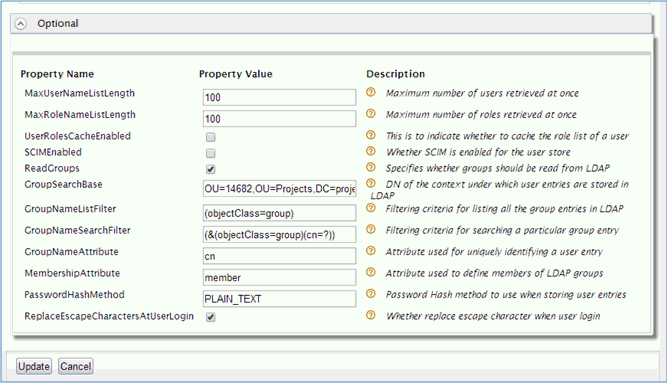667x383 pixels.
Task: Disable ReplaceEscapeCharactersAtUserLogin checkbox
Action: click(211, 317)
